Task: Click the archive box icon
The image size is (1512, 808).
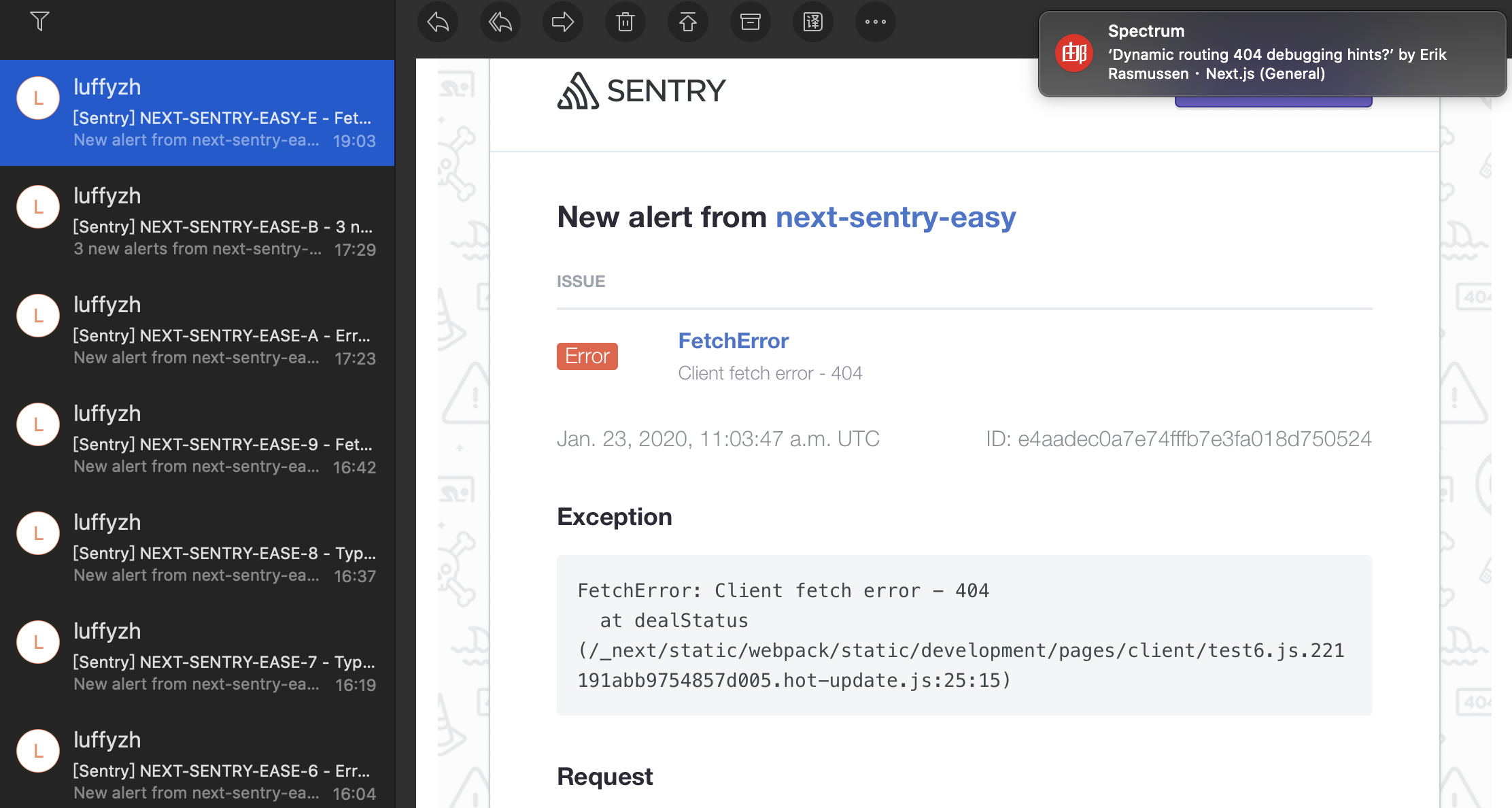Action: pyautogui.click(x=751, y=22)
